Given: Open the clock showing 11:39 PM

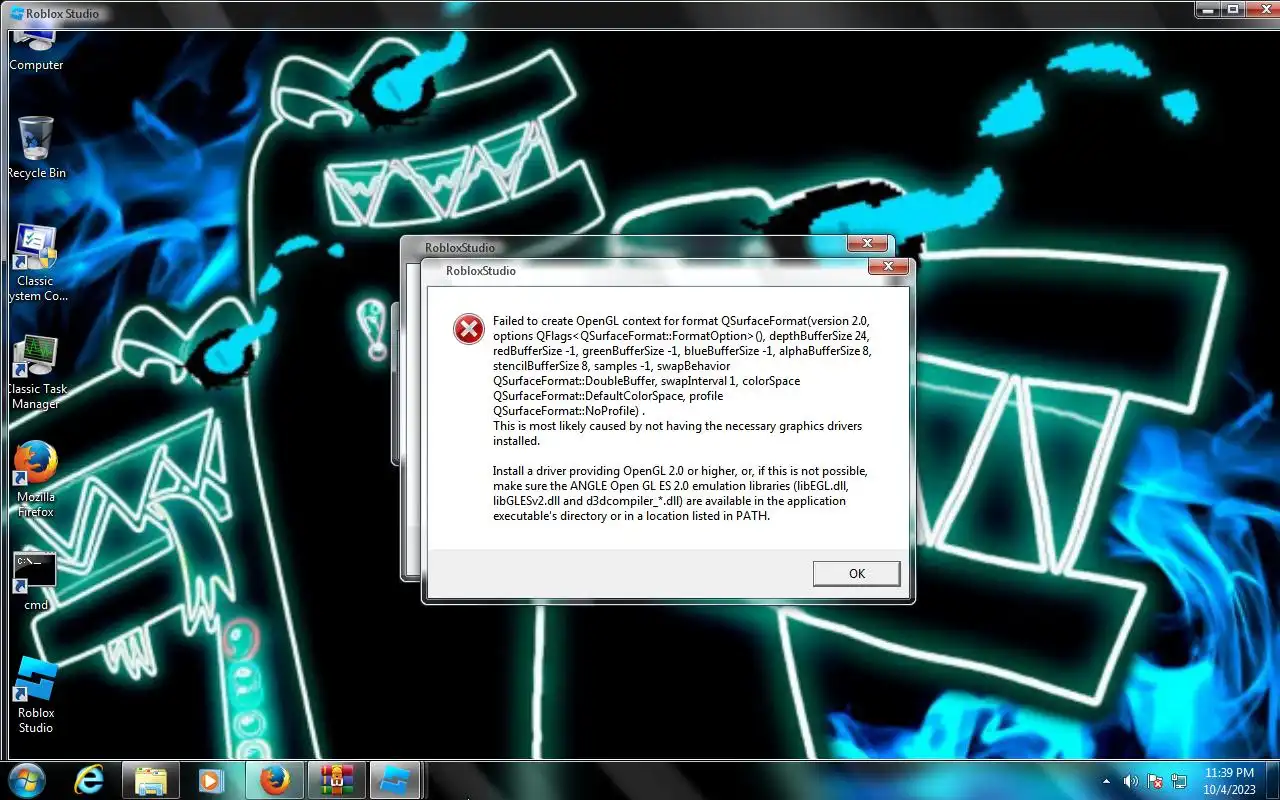Looking at the screenshot, I should pos(1229,780).
